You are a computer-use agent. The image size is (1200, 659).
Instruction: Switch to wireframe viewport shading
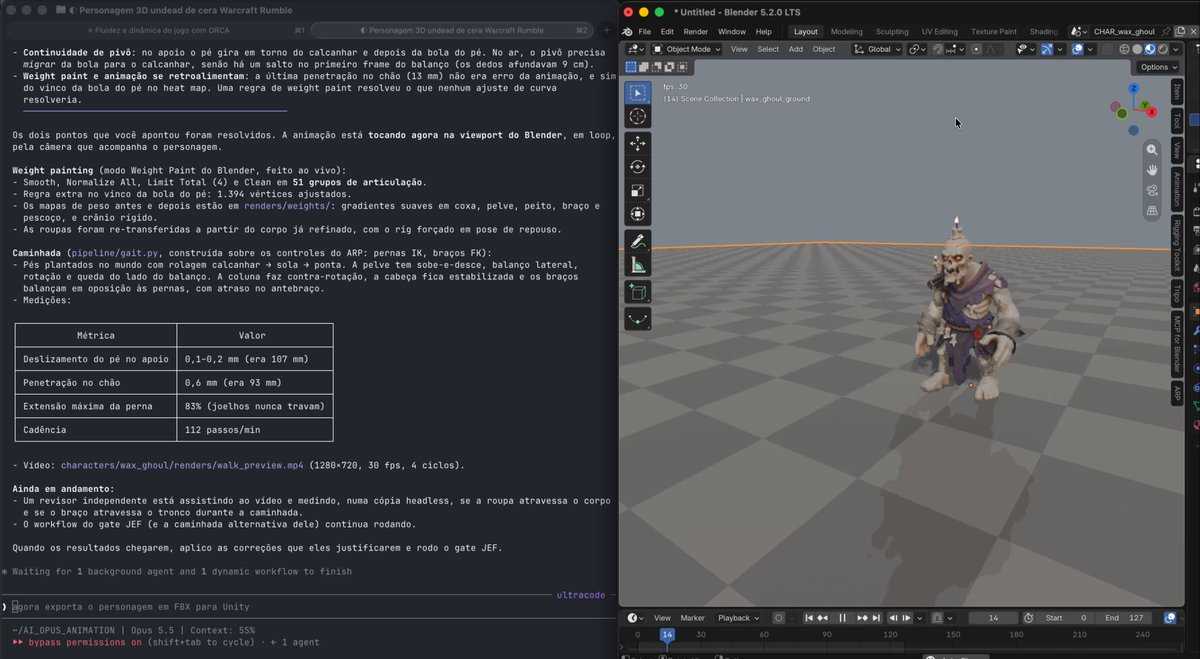1124,49
